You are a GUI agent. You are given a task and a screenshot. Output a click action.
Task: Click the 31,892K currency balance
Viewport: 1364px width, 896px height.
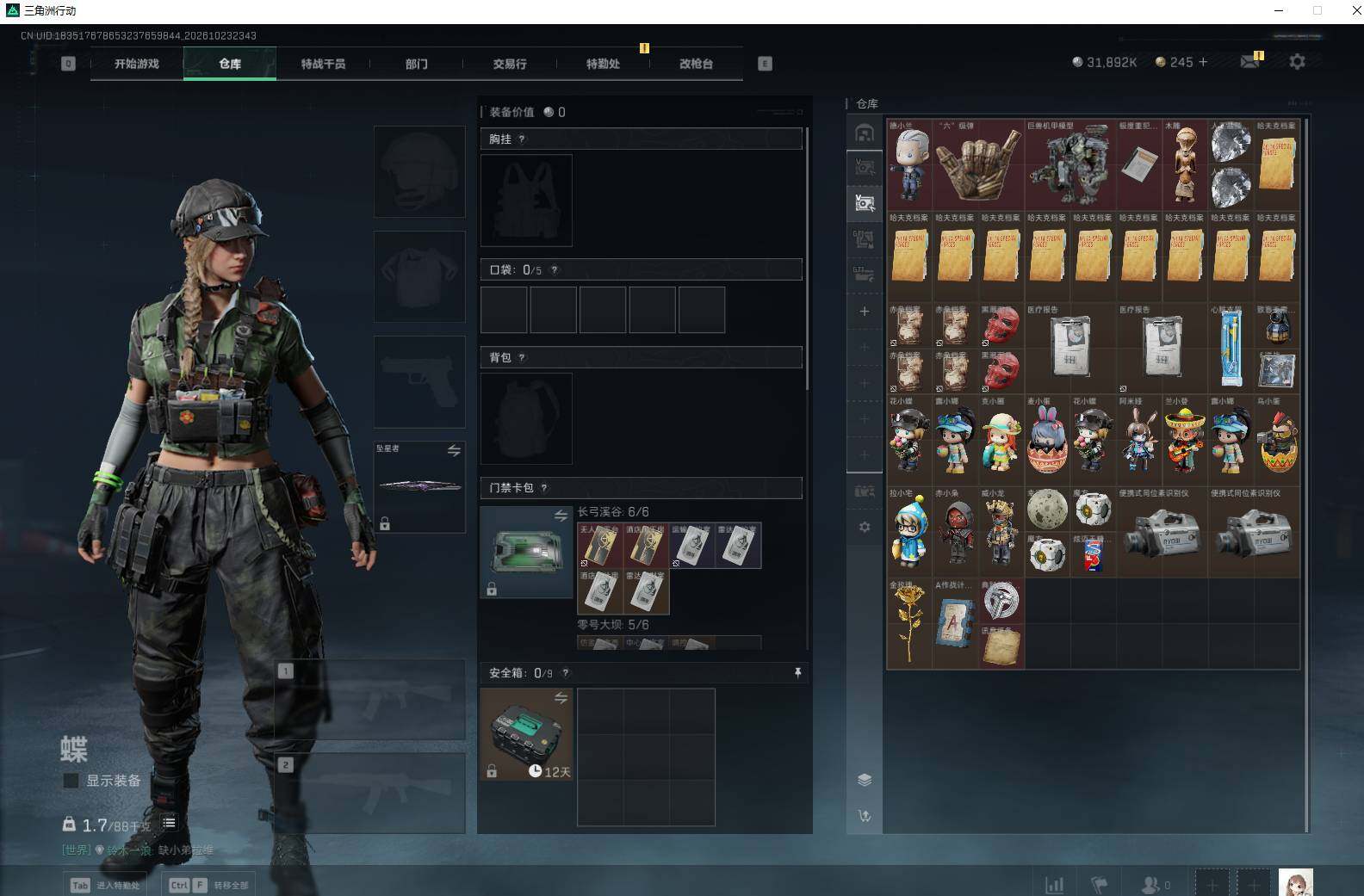point(1104,62)
